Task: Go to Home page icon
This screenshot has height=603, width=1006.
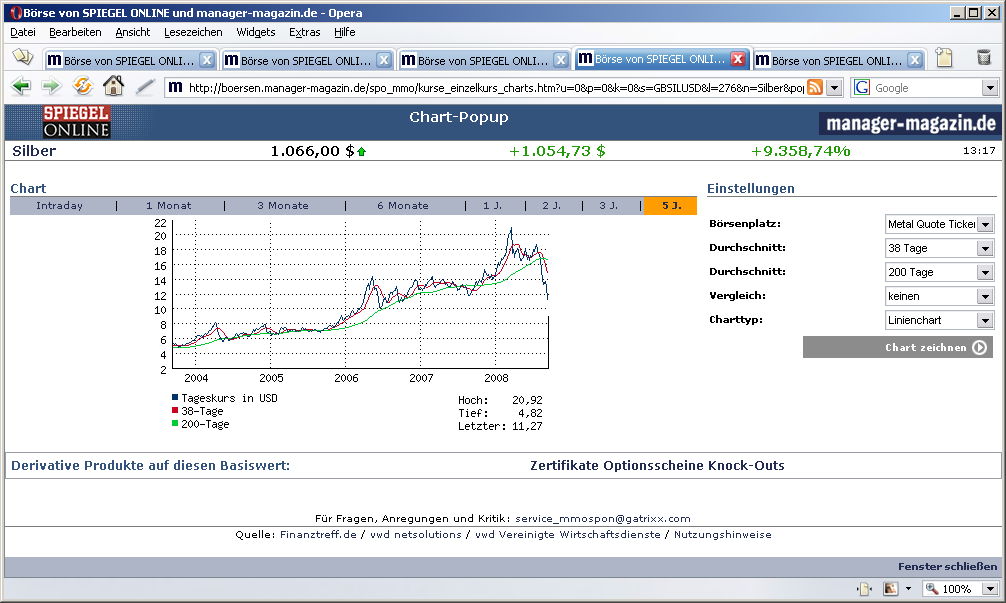Action: point(113,87)
